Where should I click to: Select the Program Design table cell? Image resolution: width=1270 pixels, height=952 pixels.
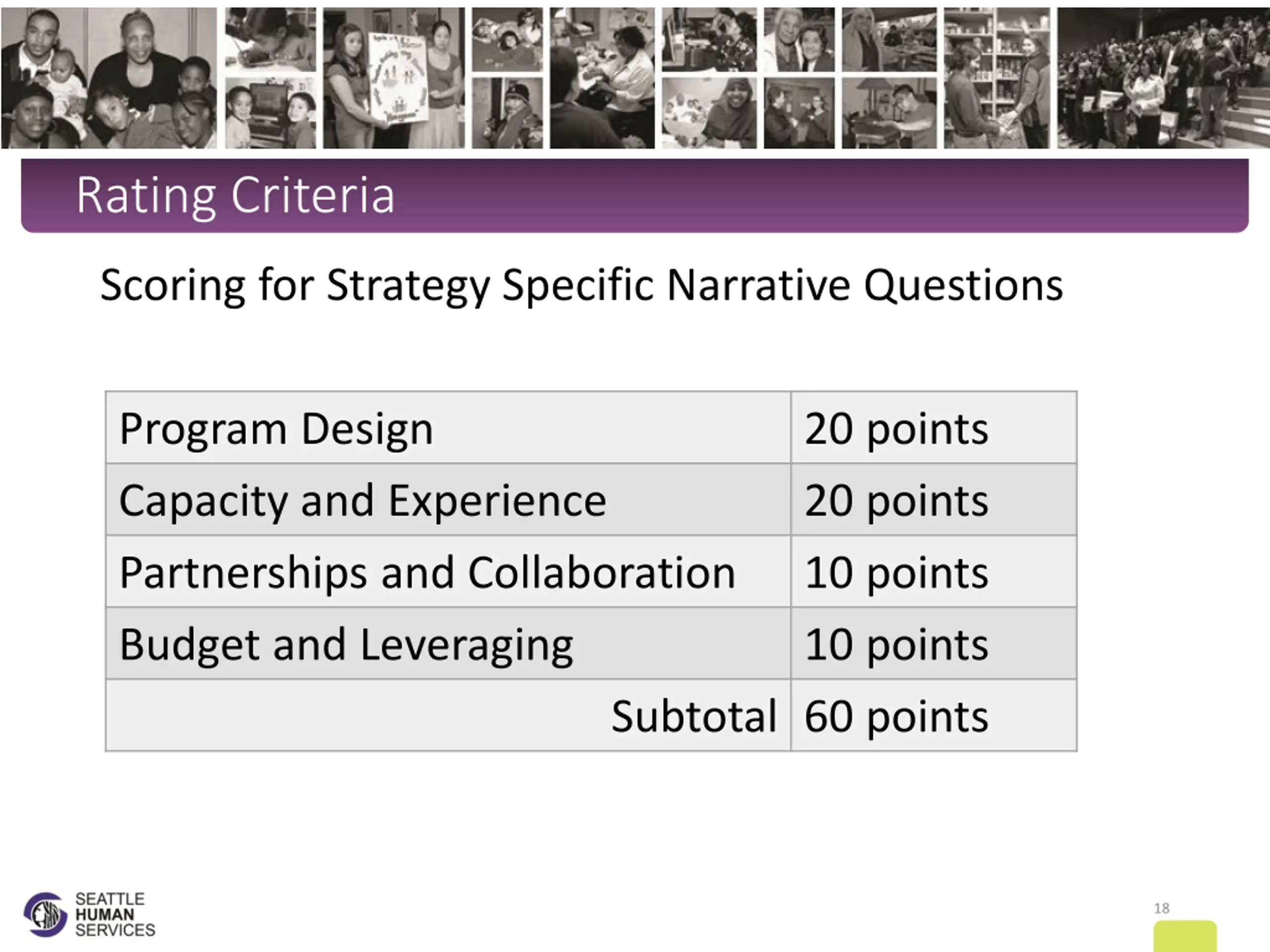tap(448, 427)
